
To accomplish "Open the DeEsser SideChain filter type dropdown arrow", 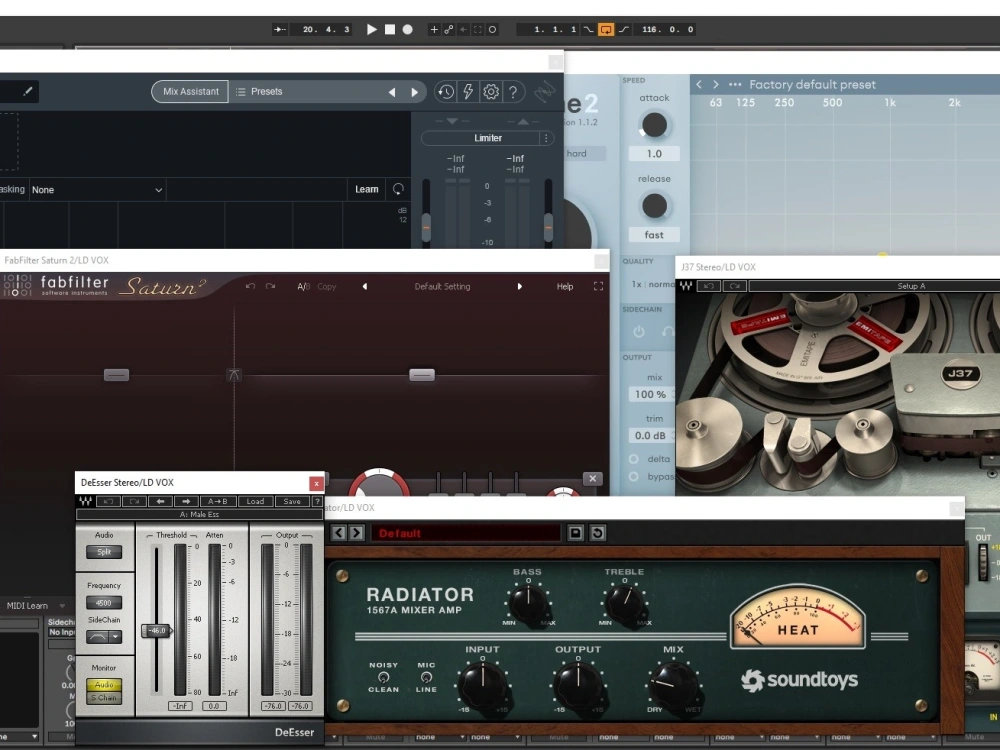I will point(115,636).
